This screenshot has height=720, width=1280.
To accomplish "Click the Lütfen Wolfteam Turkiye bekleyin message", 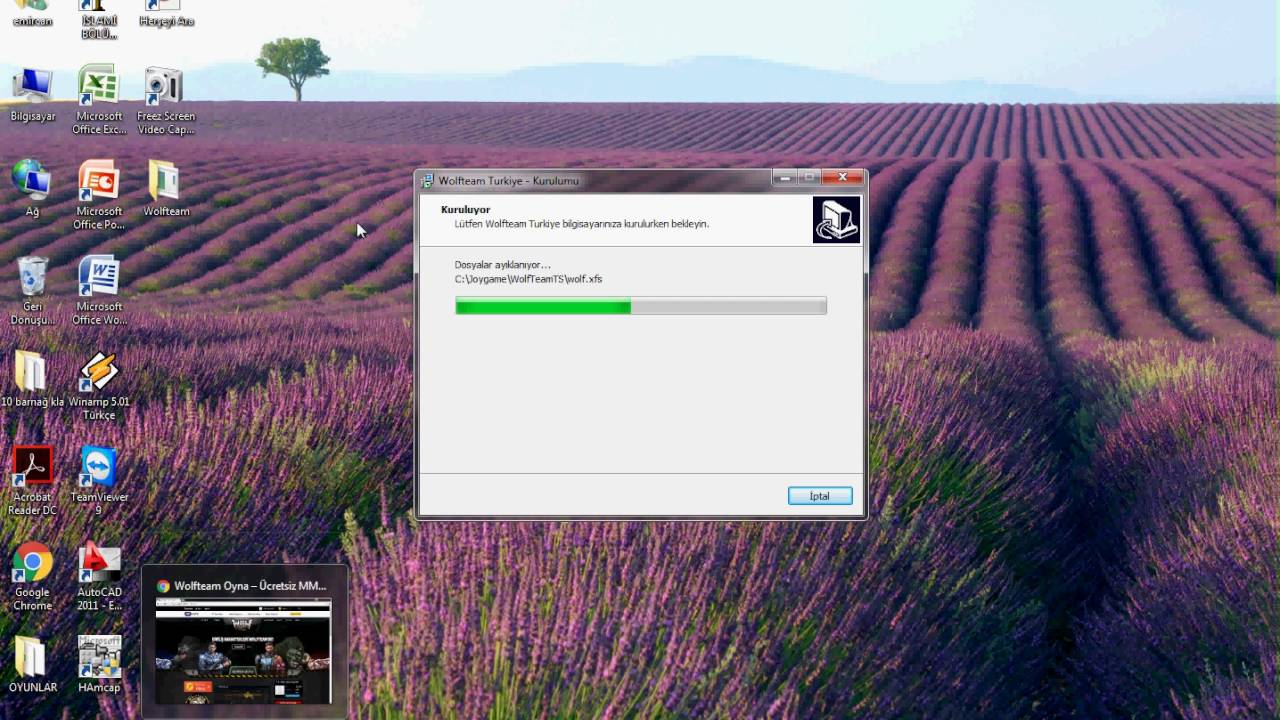I will (x=582, y=224).
